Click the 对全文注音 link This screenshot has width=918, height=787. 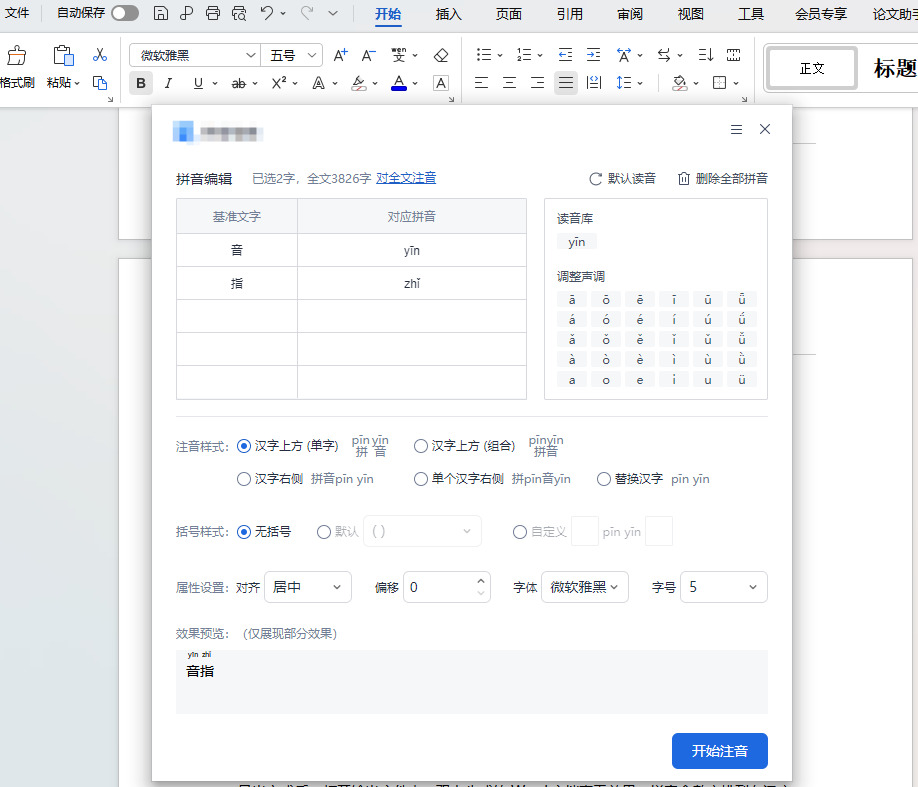pyautogui.click(x=406, y=178)
